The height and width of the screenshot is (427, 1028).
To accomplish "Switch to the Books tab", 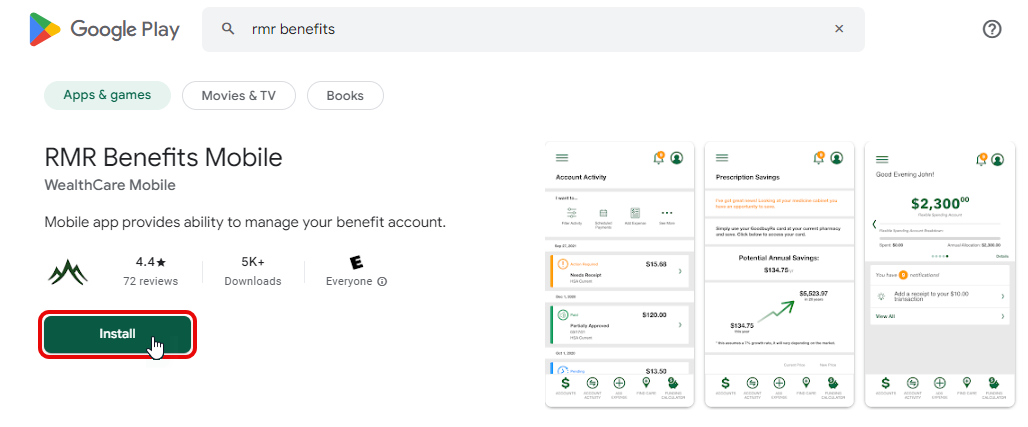I will pyautogui.click(x=345, y=96).
